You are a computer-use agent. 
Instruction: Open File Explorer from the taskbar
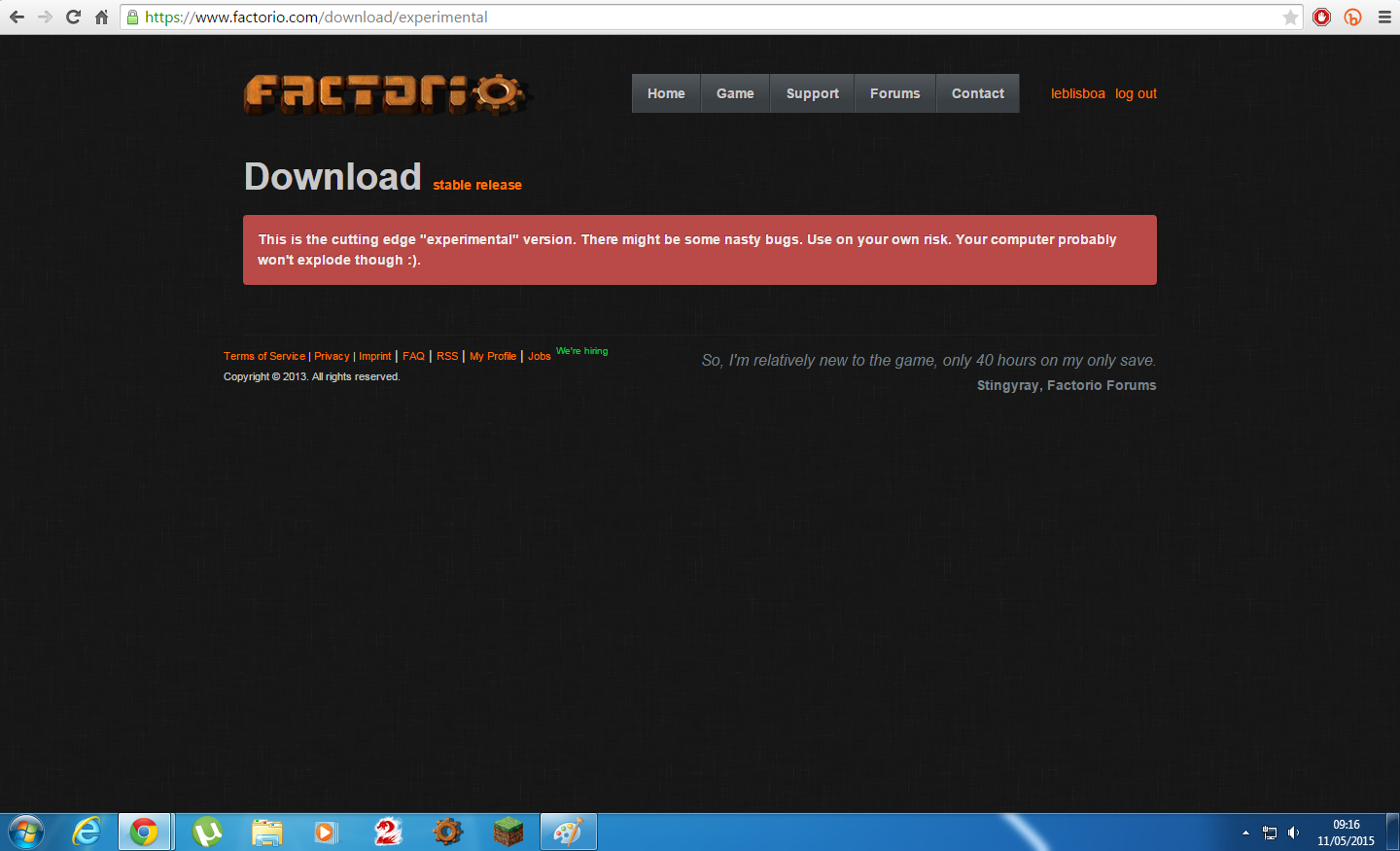(267, 833)
